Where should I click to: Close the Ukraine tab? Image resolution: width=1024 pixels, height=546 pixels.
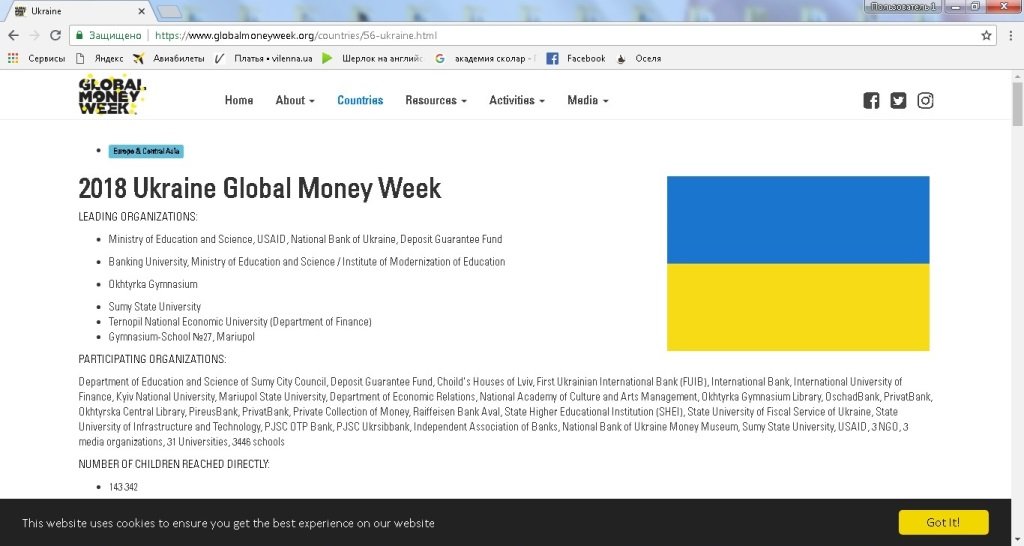[142, 11]
